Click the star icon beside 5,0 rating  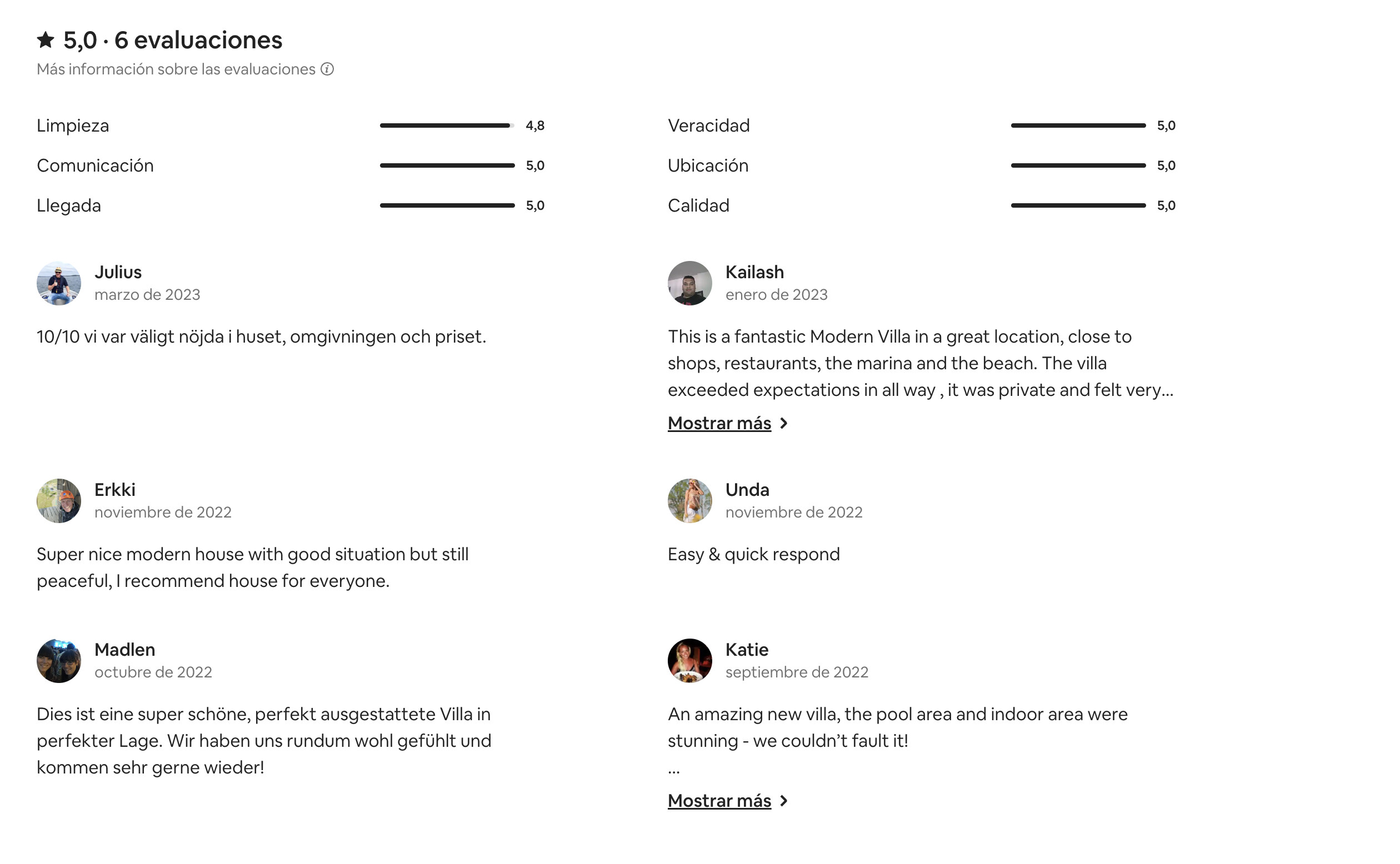(x=46, y=40)
